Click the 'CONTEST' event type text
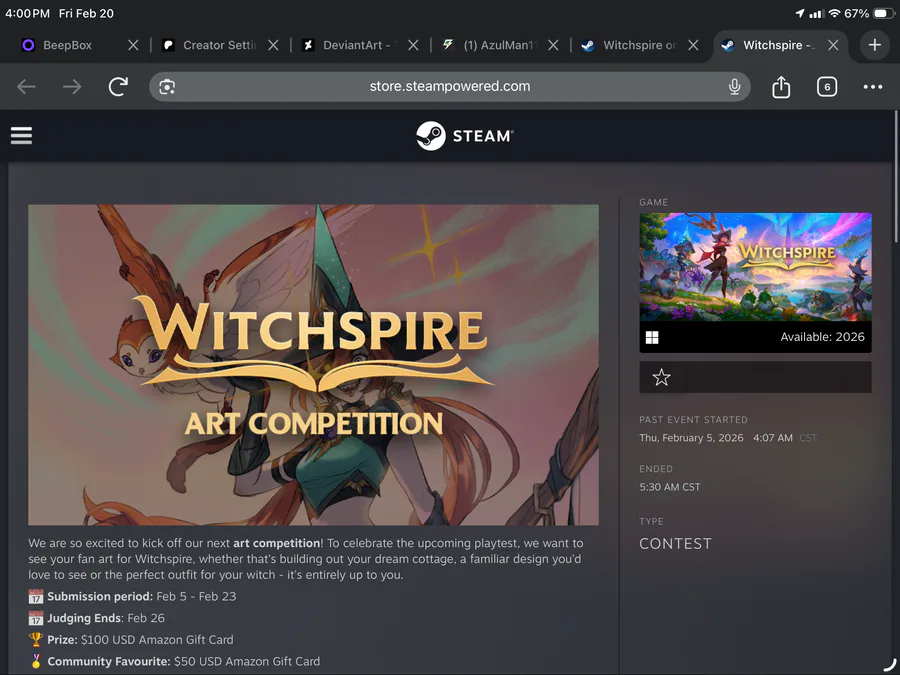The image size is (900, 675). coord(675,544)
